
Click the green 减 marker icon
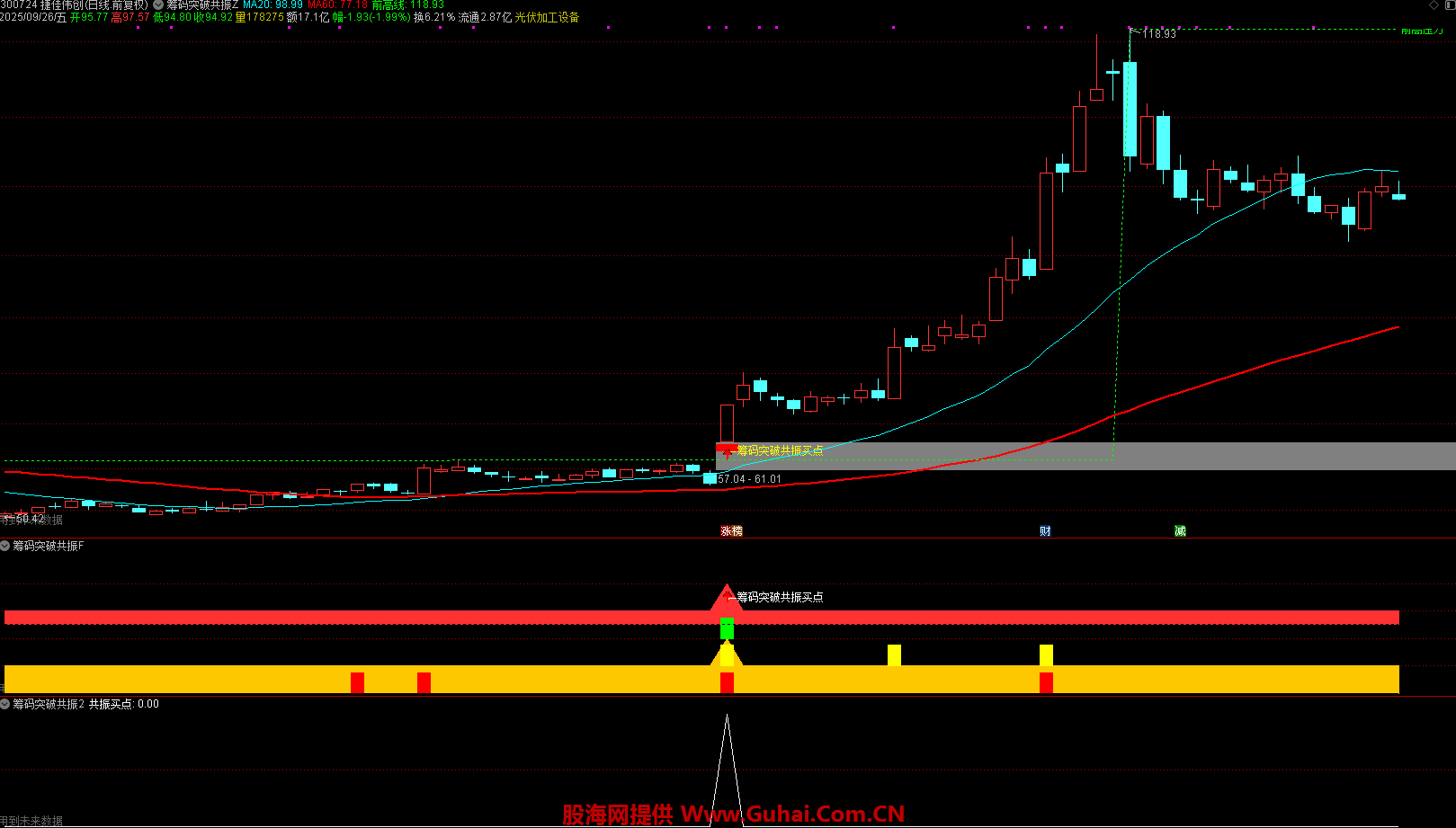tap(1180, 531)
